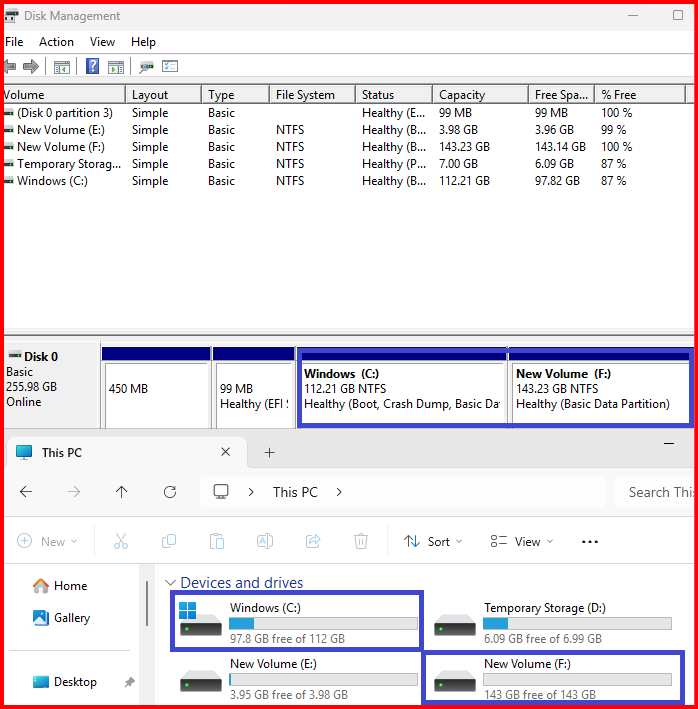The image size is (698, 709).
Task: Select the Windows (C:) partition in Disk 0
Action: [x=402, y=389]
